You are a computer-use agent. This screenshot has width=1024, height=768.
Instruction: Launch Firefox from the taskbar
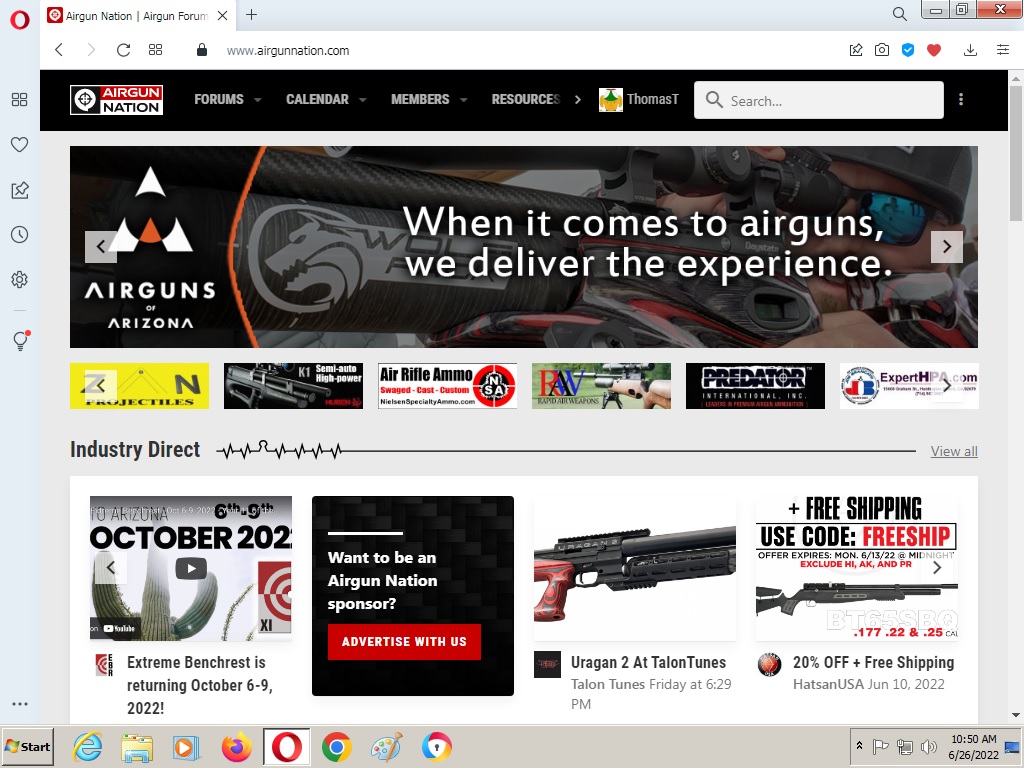tap(236, 746)
